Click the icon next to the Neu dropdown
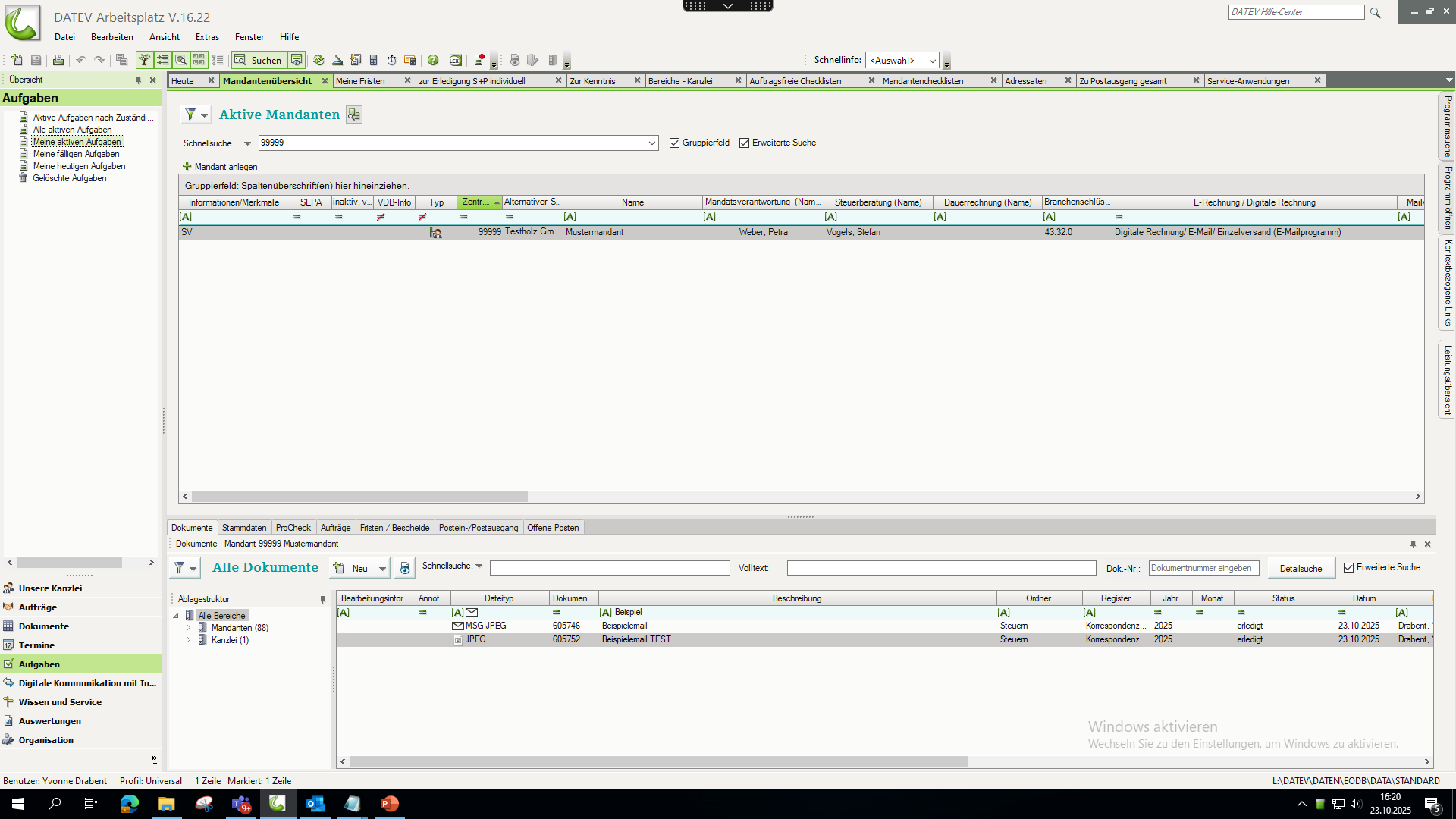 pos(404,568)
